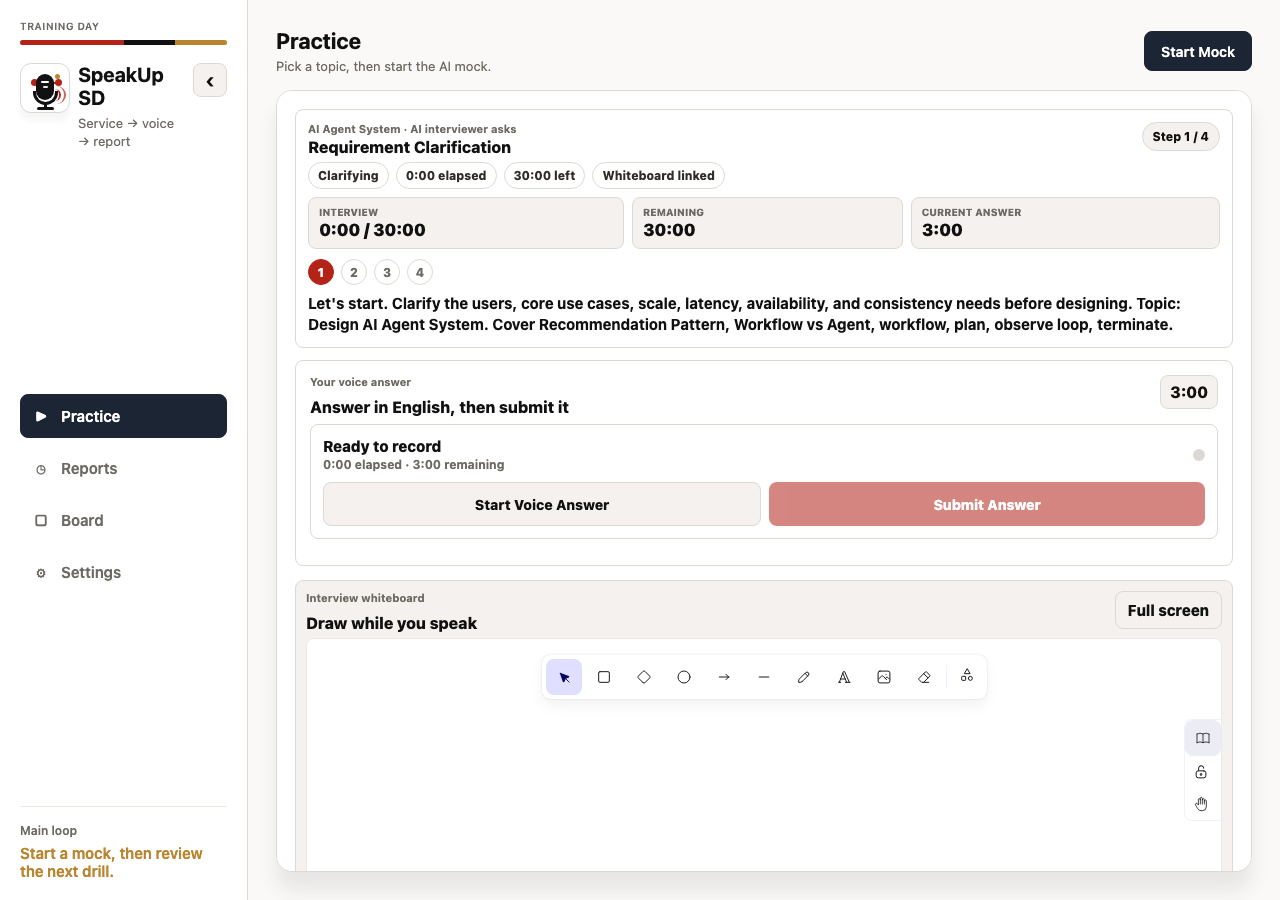Click the Board square icon
This screenshot has width=1280, height=900.
point(41,520)
